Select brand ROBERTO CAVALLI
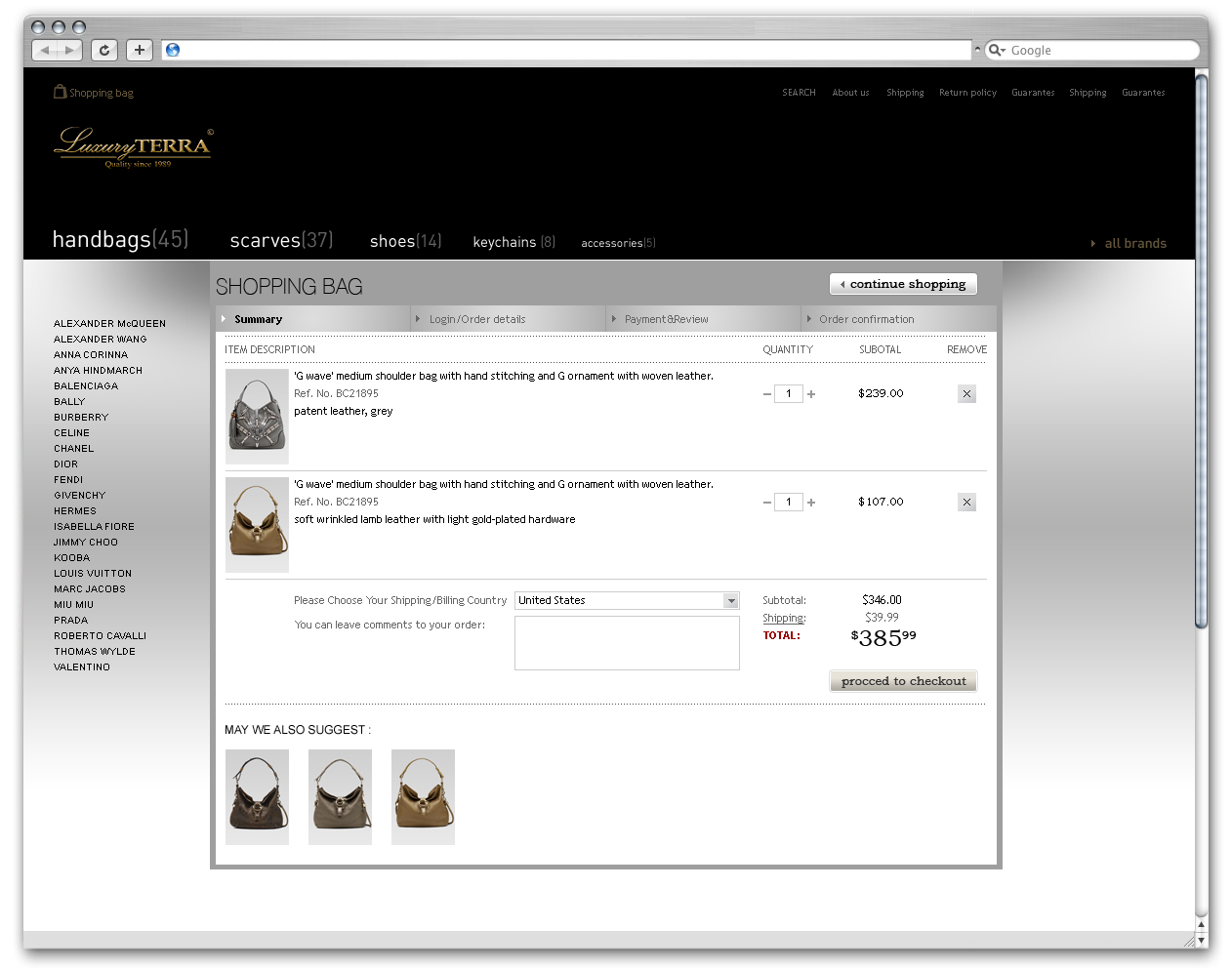 click(x=100, y=636)
